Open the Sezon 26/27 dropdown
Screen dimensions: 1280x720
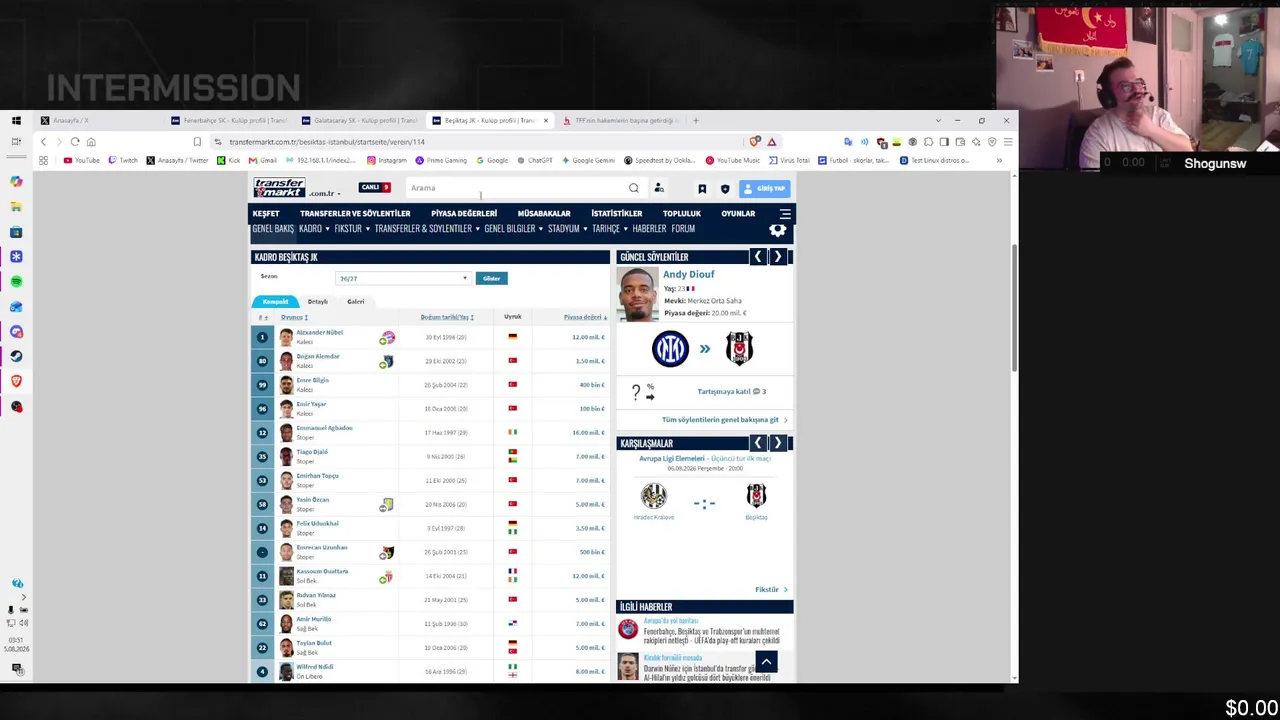click(x=402, y=278)
